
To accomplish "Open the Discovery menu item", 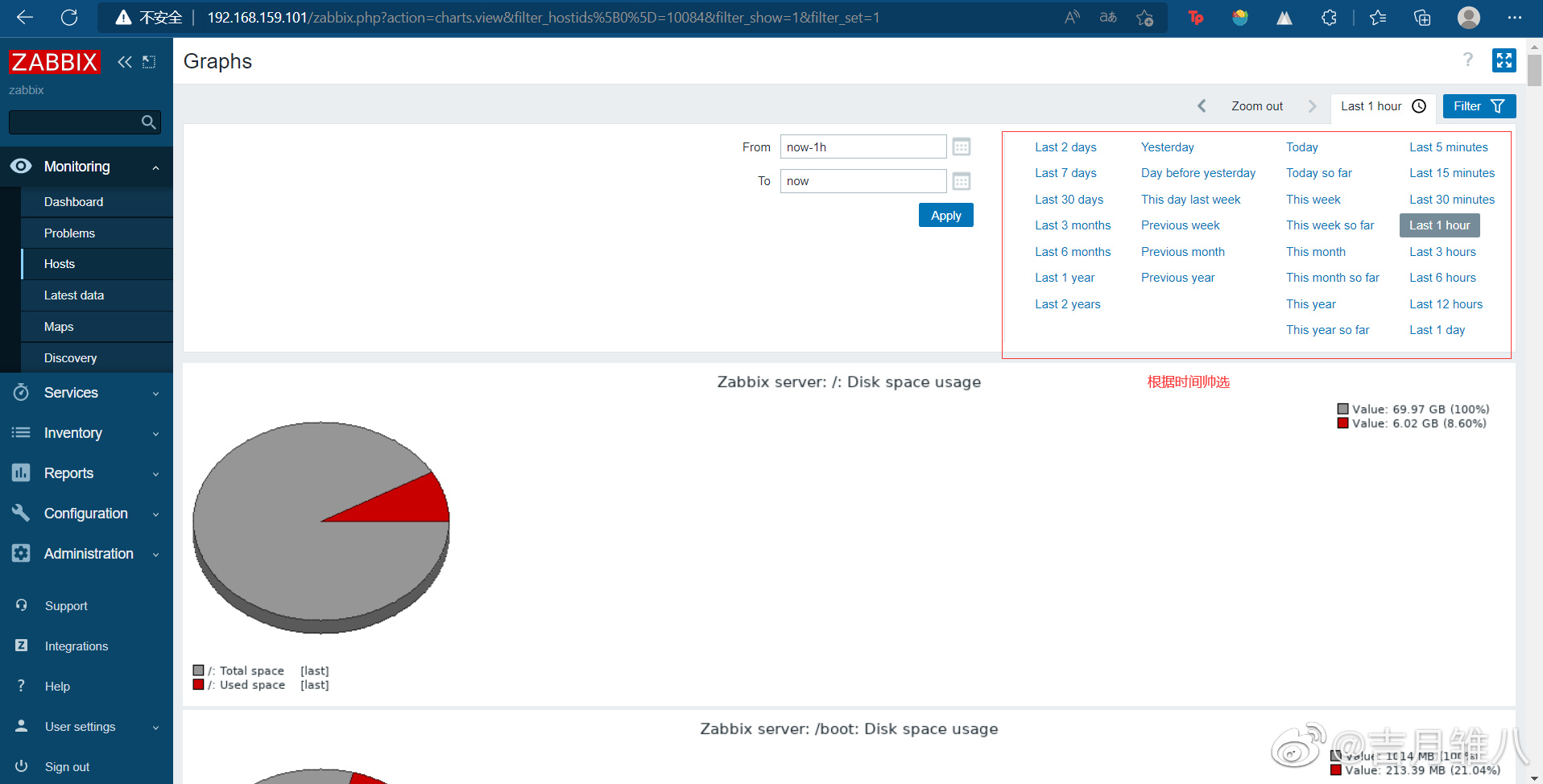I will [x=97, y=358].
